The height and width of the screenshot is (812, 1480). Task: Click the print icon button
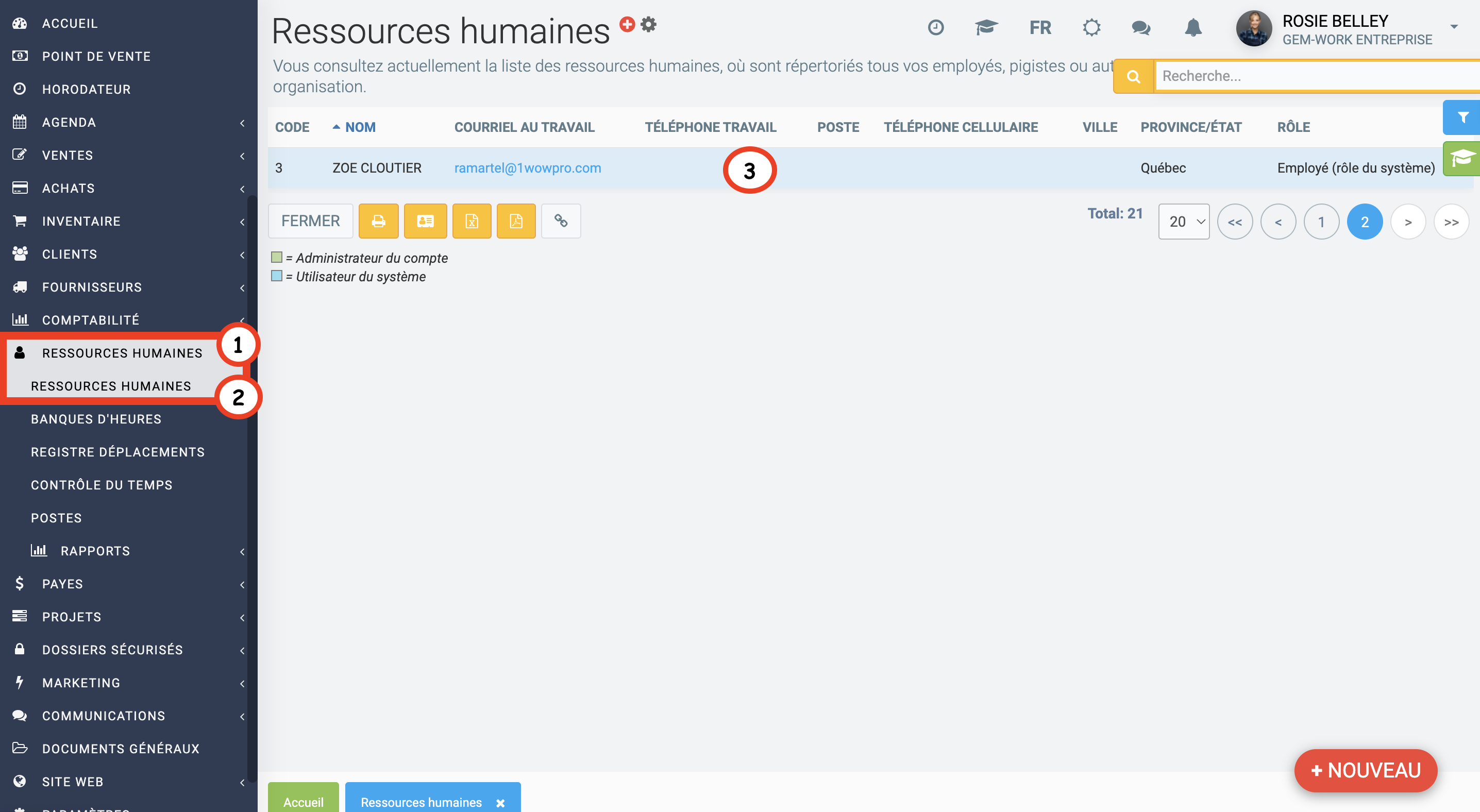tap(378, 221)
